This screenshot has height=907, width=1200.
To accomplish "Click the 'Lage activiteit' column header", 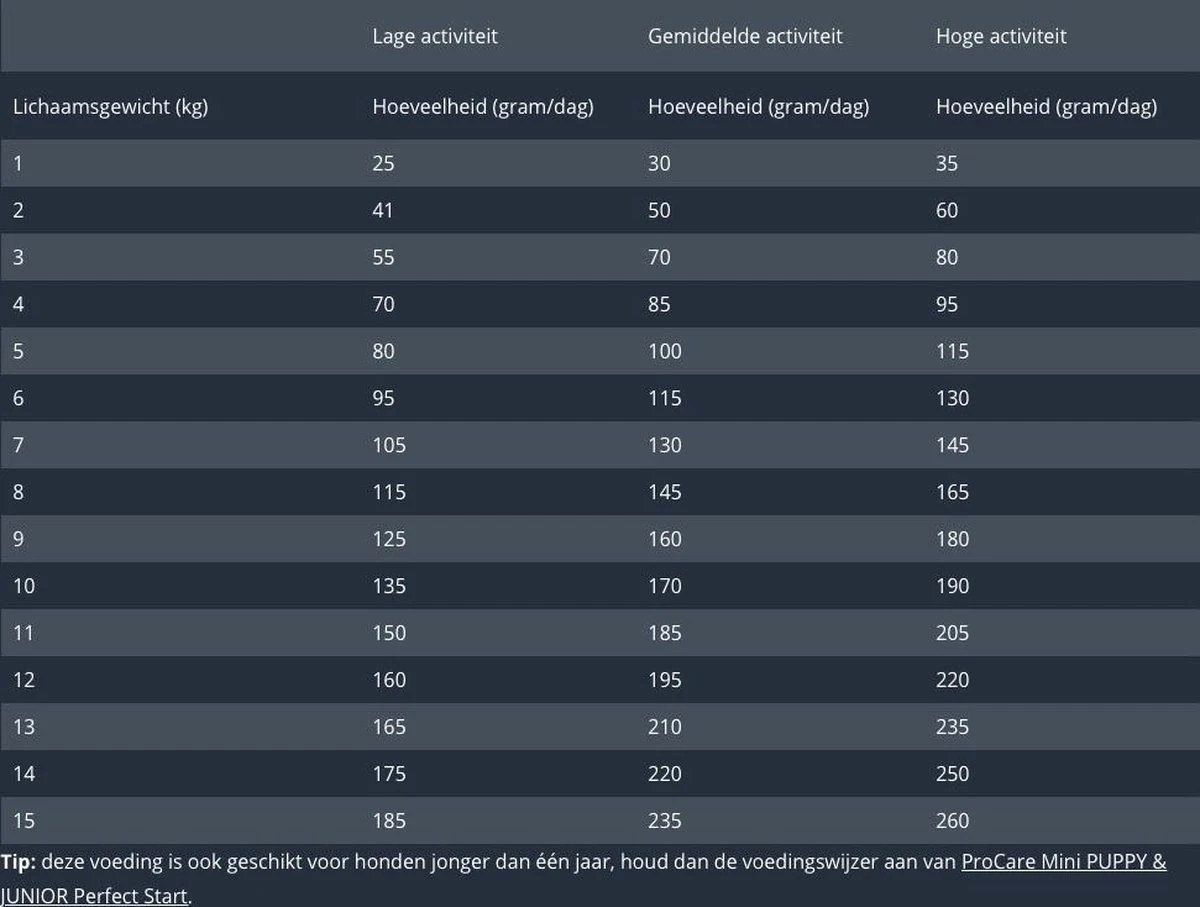I will click(435, 36).
